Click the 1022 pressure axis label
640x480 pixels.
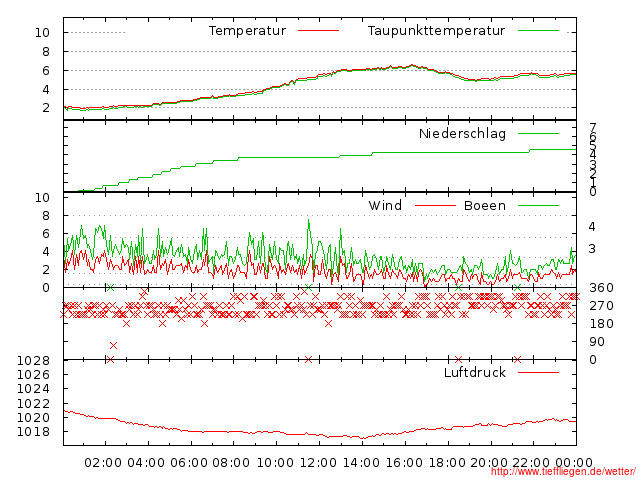[33, 403]
